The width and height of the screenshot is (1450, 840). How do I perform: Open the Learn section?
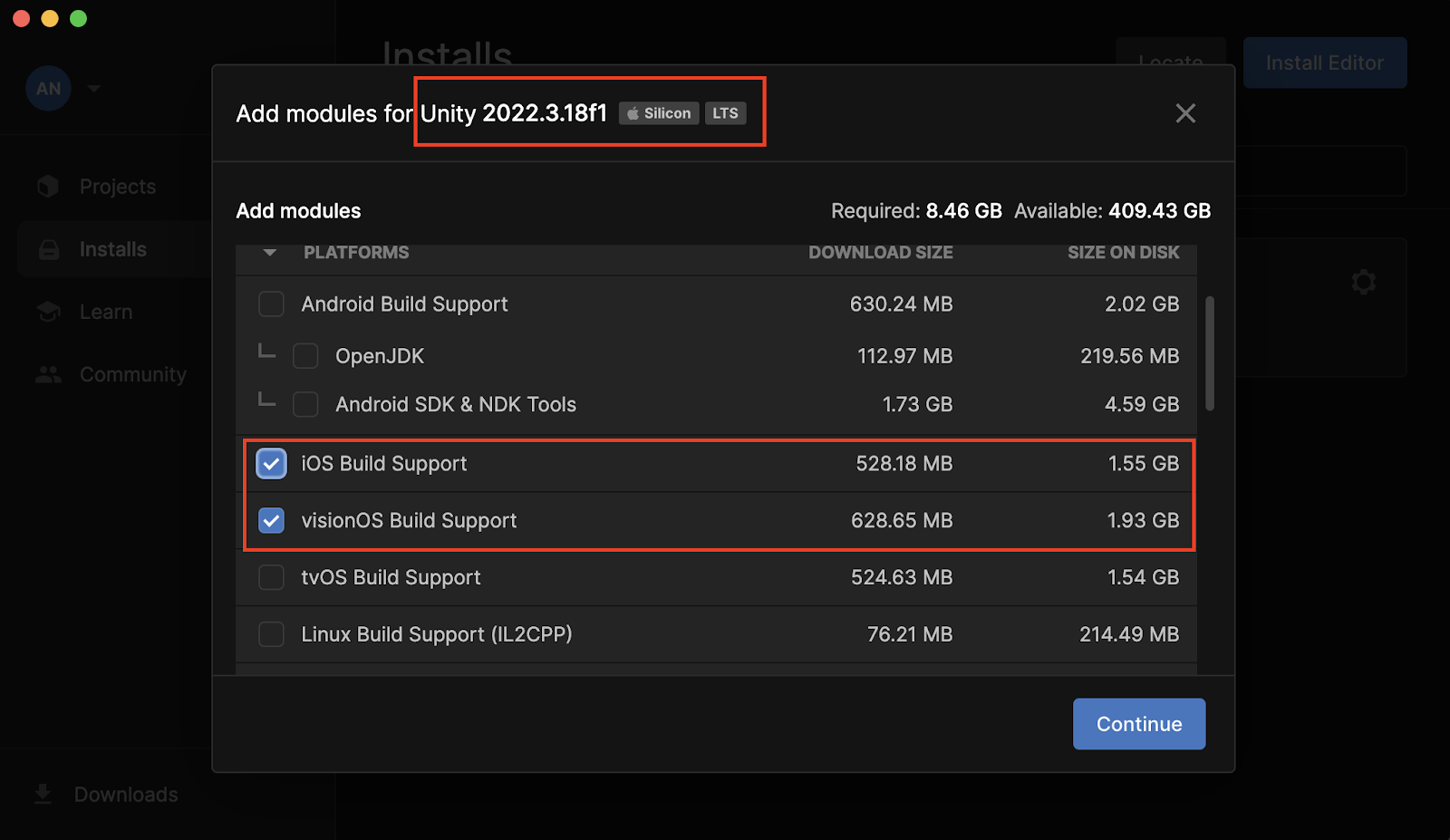[x=106, y=312]
